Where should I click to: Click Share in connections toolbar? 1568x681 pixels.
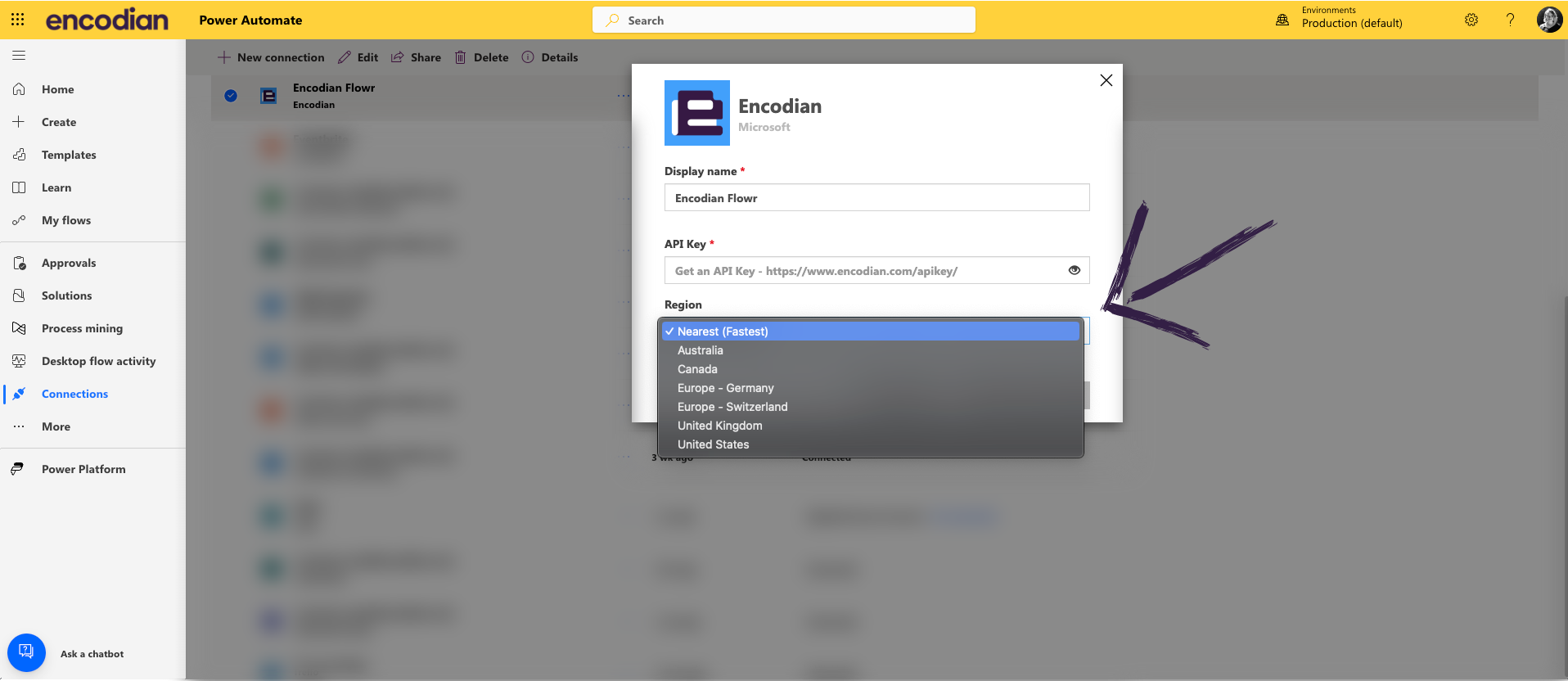[416, 57]
